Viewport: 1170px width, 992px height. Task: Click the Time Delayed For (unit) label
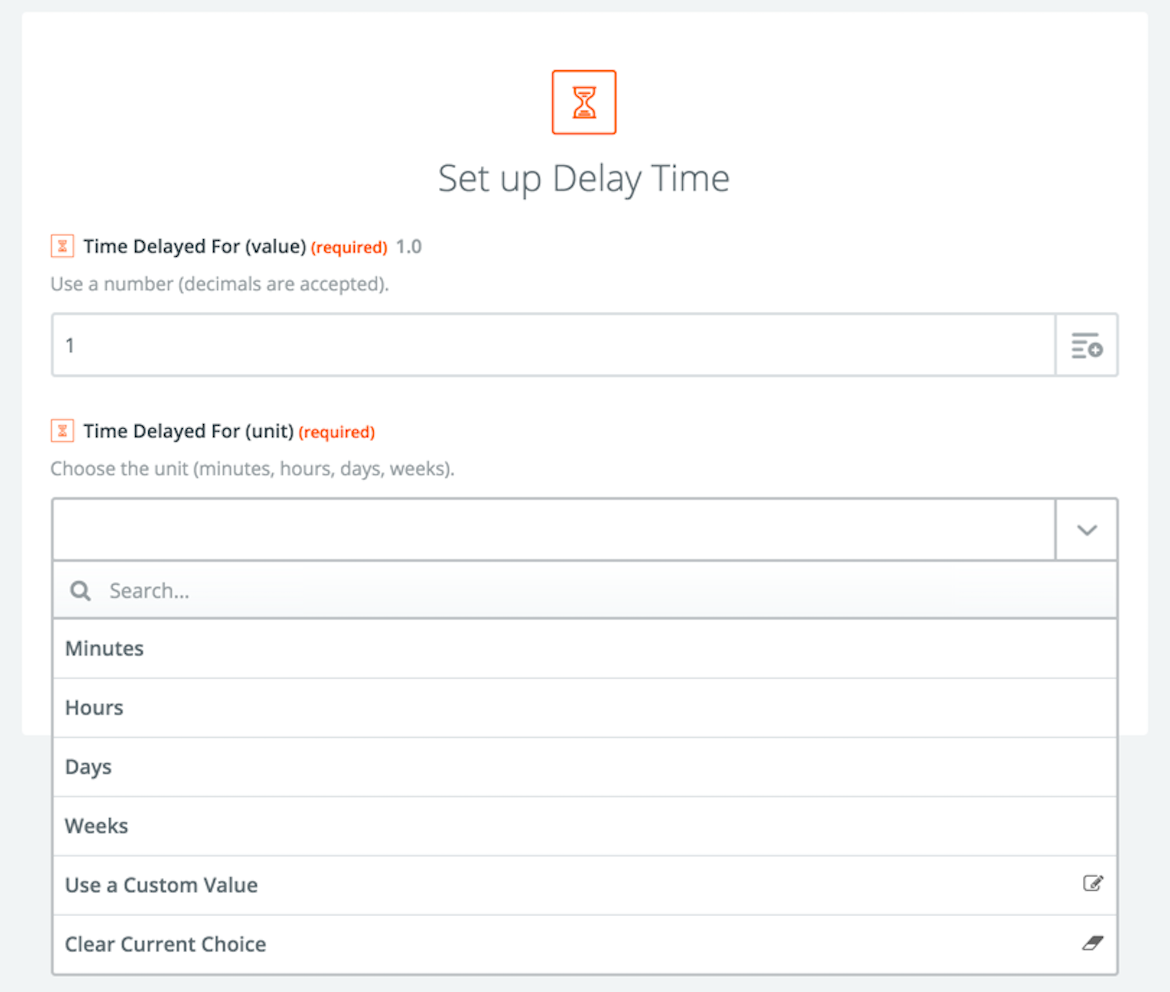click(x=189, y=431)
